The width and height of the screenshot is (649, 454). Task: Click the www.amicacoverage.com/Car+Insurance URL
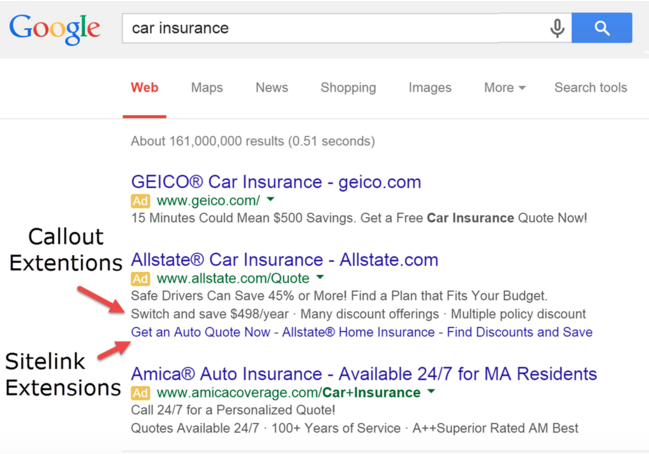288,393
